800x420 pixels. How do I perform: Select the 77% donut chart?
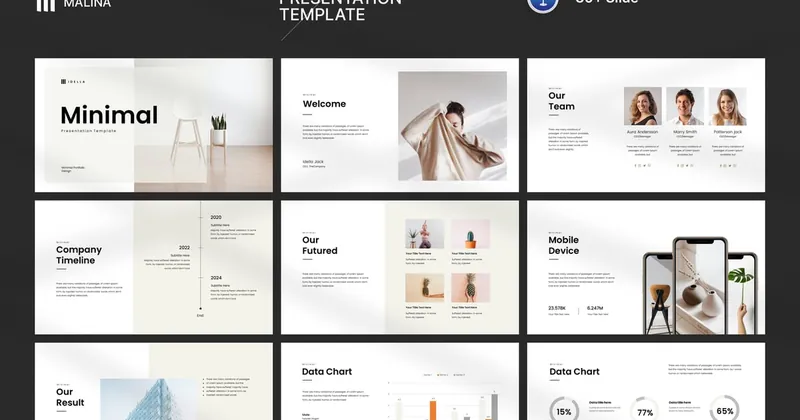click(644, 408)
